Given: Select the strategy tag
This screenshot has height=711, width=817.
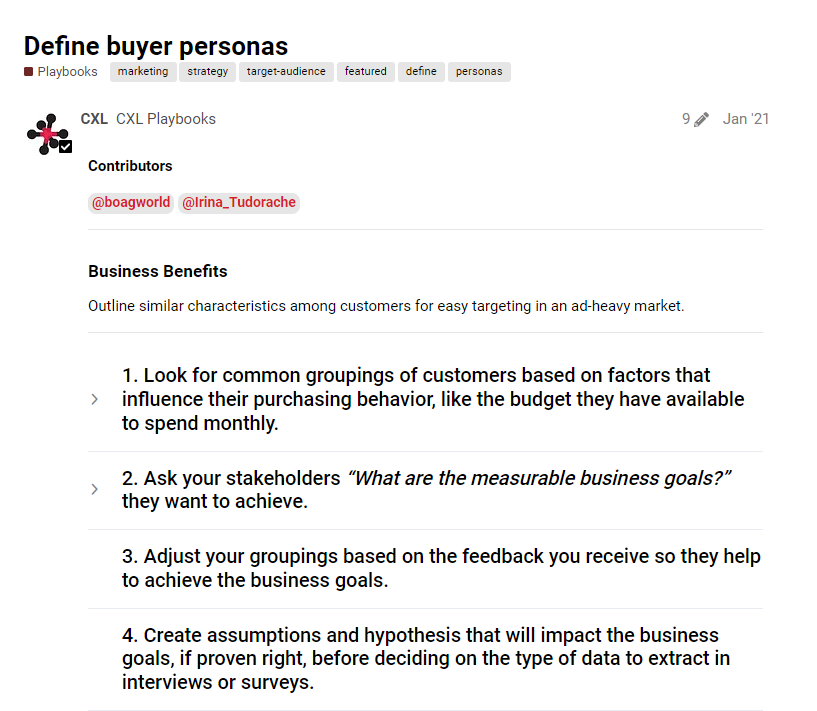Looking at the screenshot, I should tap(208, 72).
